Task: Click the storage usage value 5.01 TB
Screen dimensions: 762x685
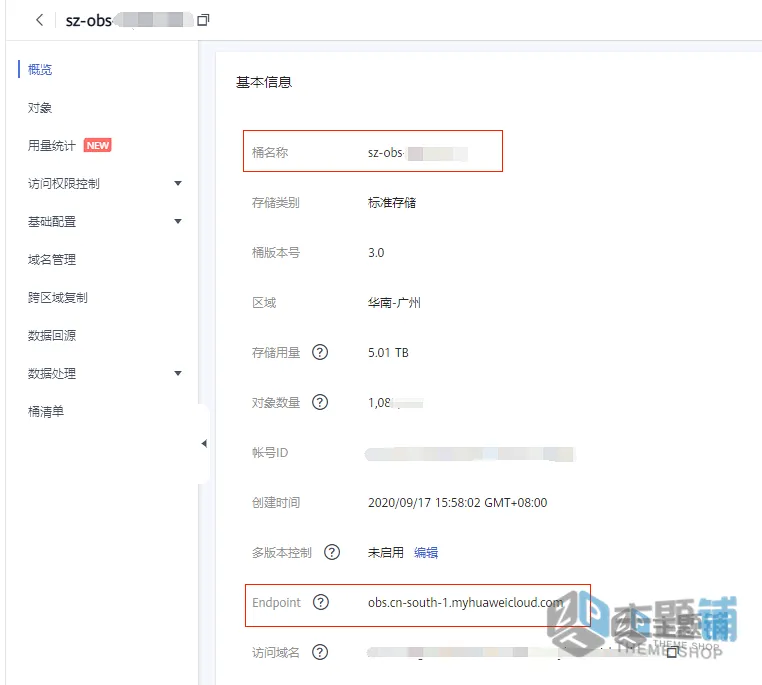Action: [x=388, y=353]
